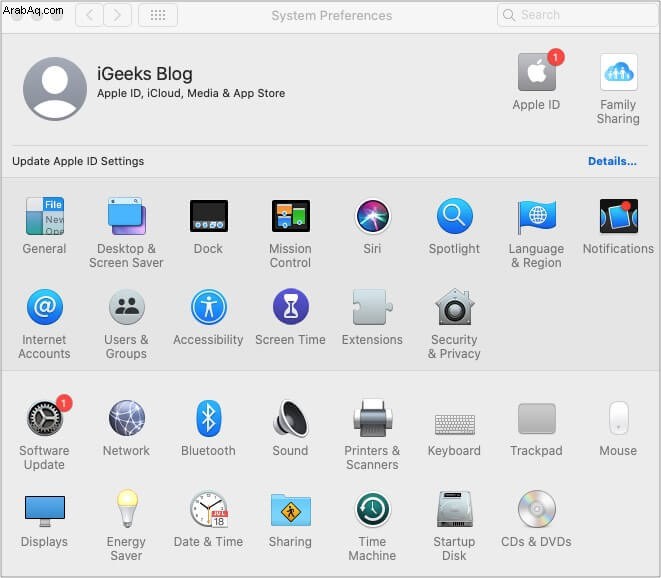Click the Details... link
The height and width of the screenshot is (578, 661).
pyautogui.click(x=612, y=161)
